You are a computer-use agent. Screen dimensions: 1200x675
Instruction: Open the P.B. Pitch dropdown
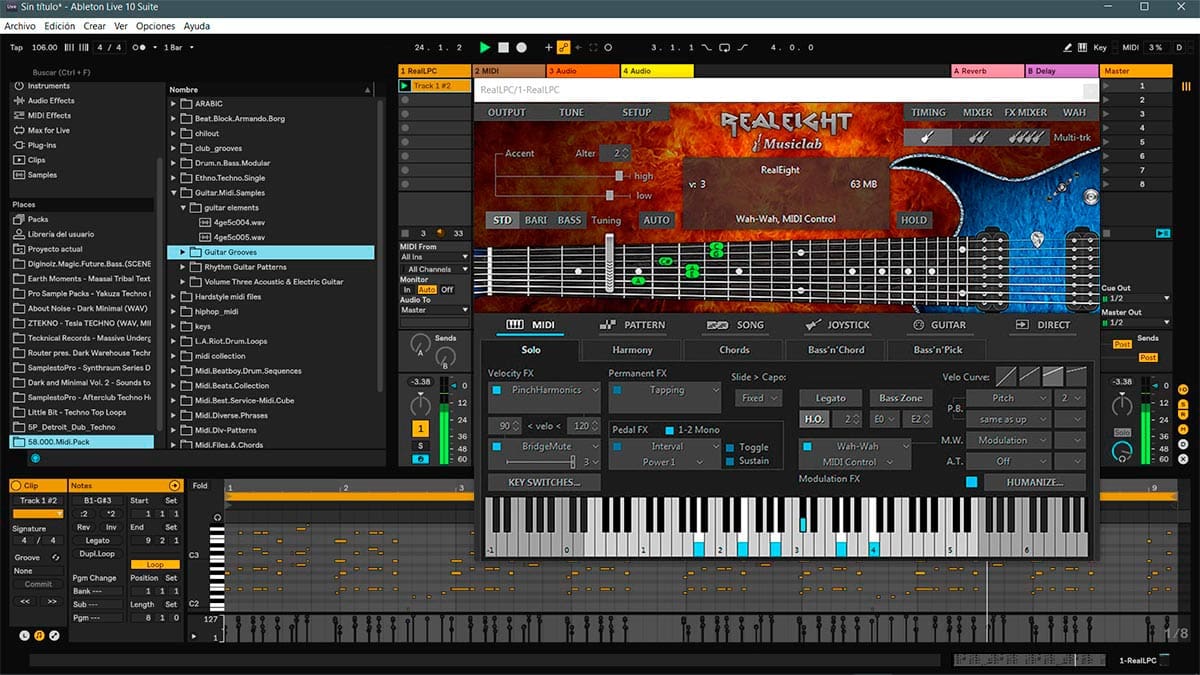1008,398
